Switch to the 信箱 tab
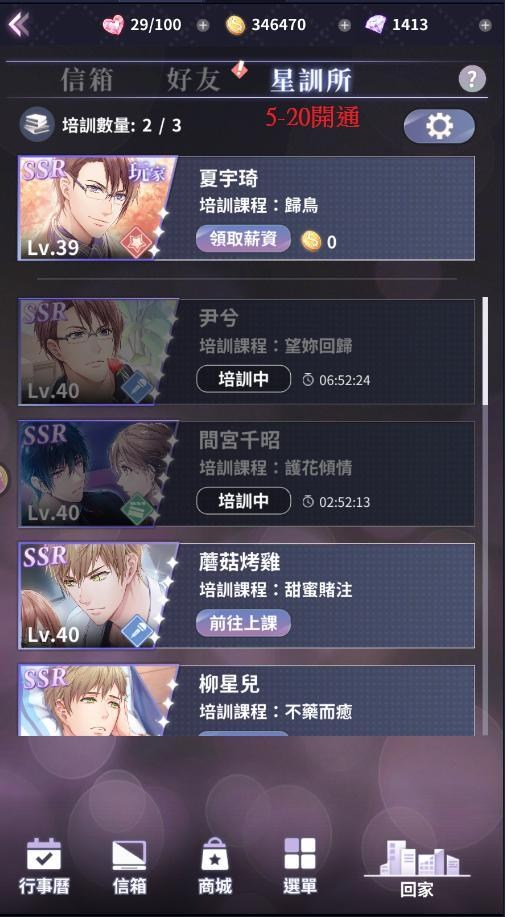This screenshot has width=508, height=917. pos(87,80)
